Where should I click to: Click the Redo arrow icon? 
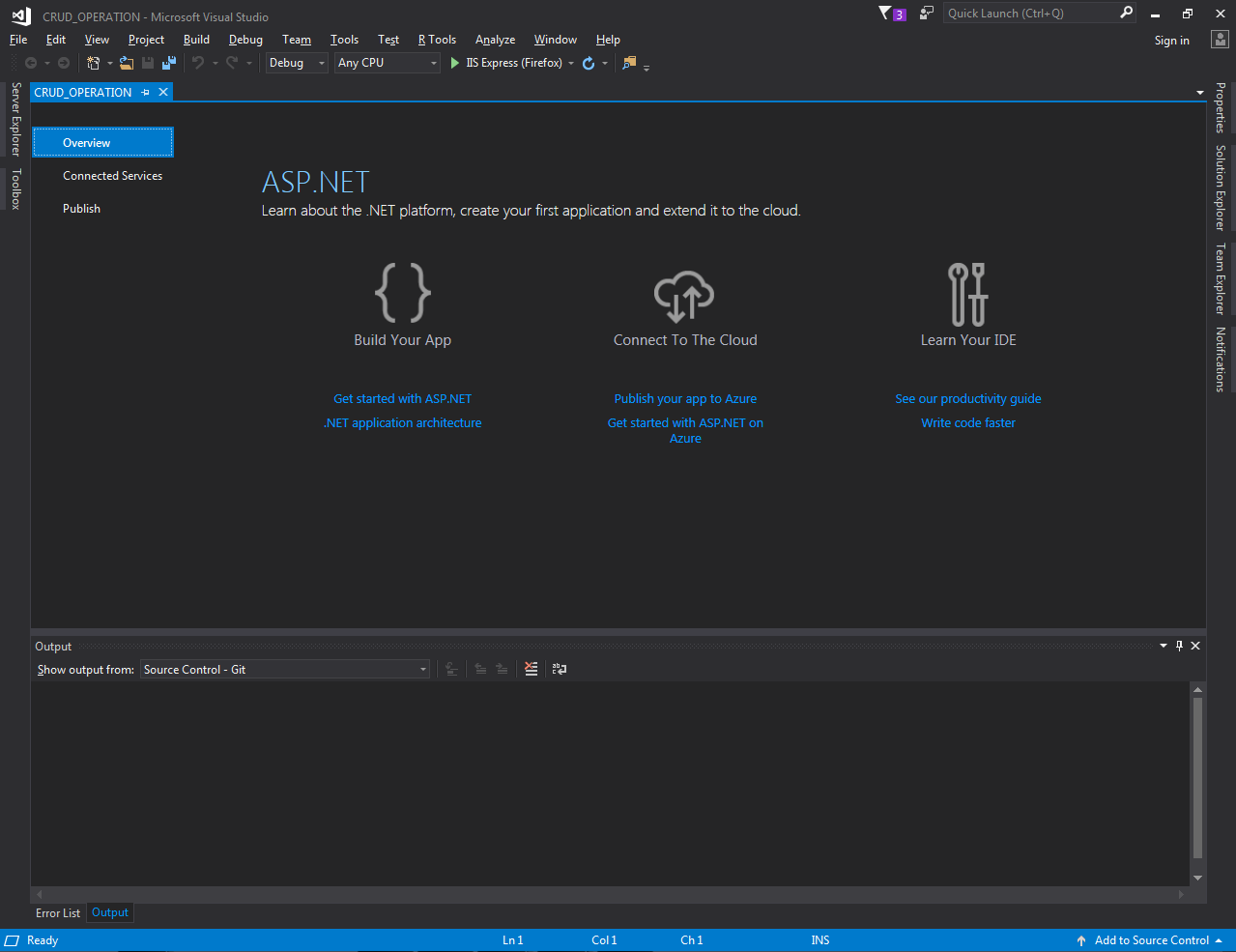[x=232, y=63]
